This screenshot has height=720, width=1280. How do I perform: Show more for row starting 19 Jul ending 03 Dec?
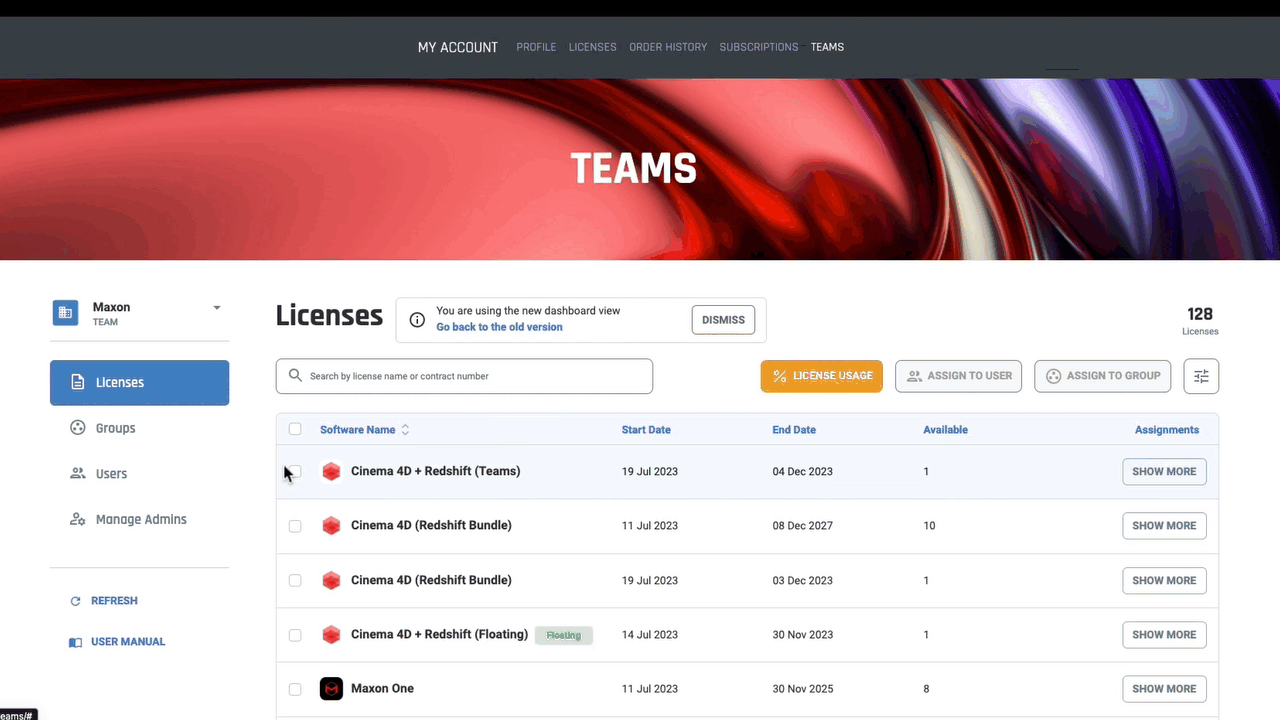coord(1164,580)
